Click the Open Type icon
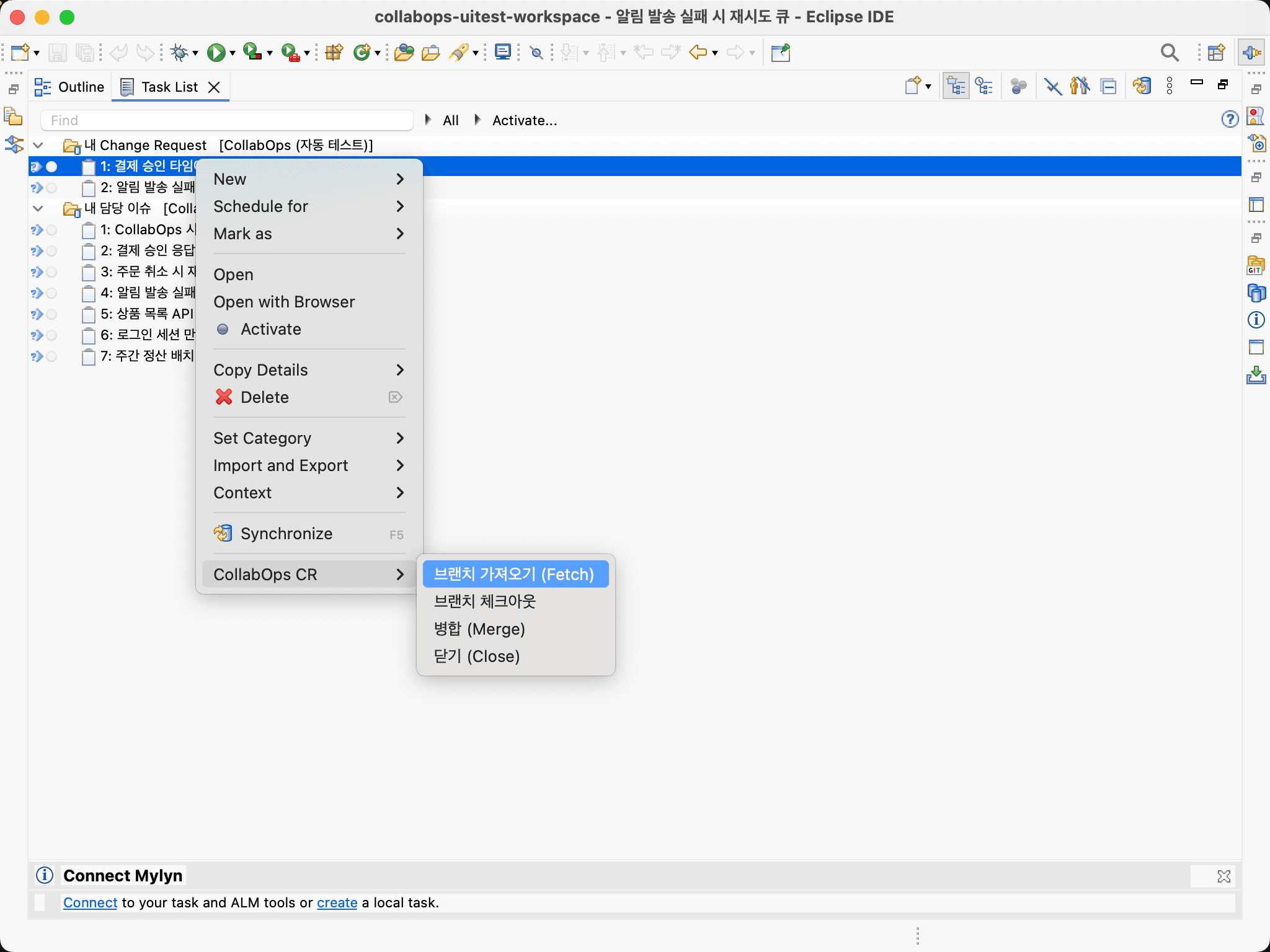This screenshot has height=952, width=1270. point(404,53)
